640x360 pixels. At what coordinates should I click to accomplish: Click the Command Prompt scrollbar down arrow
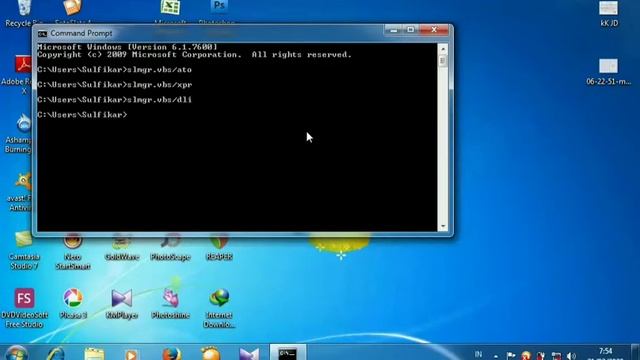442,227
